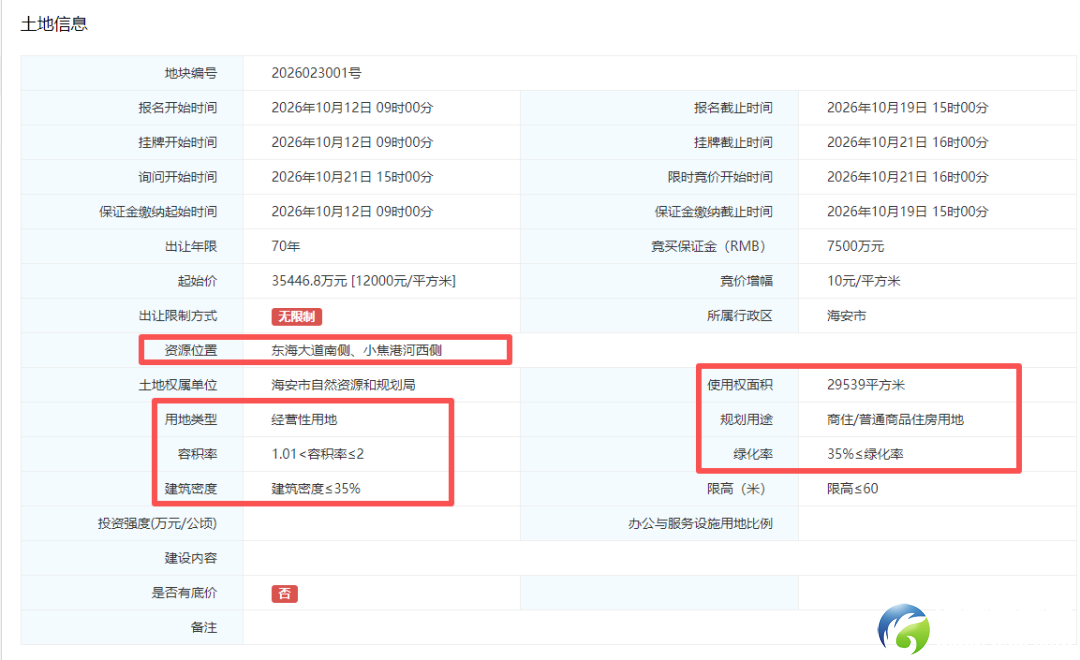Image resolution: width=1080 pixels, height=660 pixels.
Task: Select the 70年 transfer term value
Action: click(x=285, y=246)
